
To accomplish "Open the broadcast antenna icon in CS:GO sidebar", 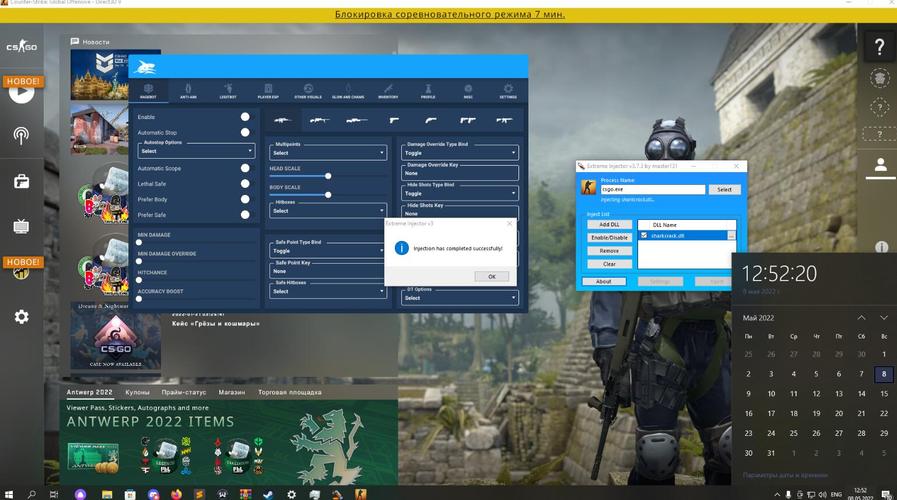I will (21, 136).
